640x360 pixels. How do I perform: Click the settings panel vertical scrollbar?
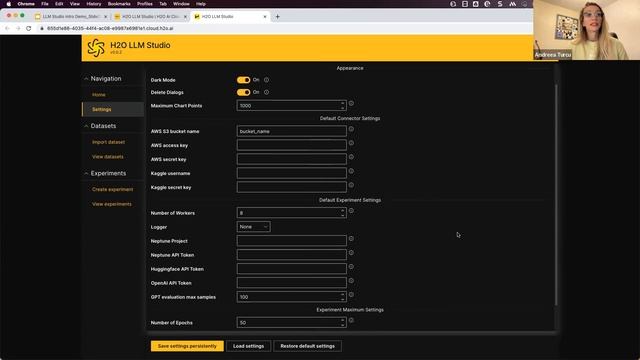tap(556, 195)
